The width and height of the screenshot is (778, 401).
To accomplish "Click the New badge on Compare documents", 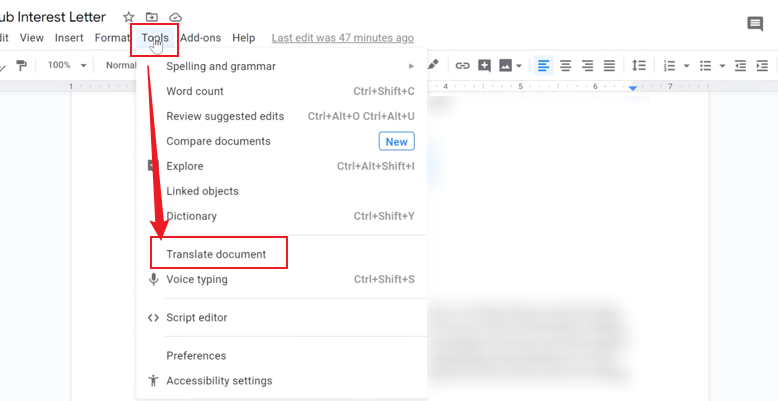I will coord(396,141).
